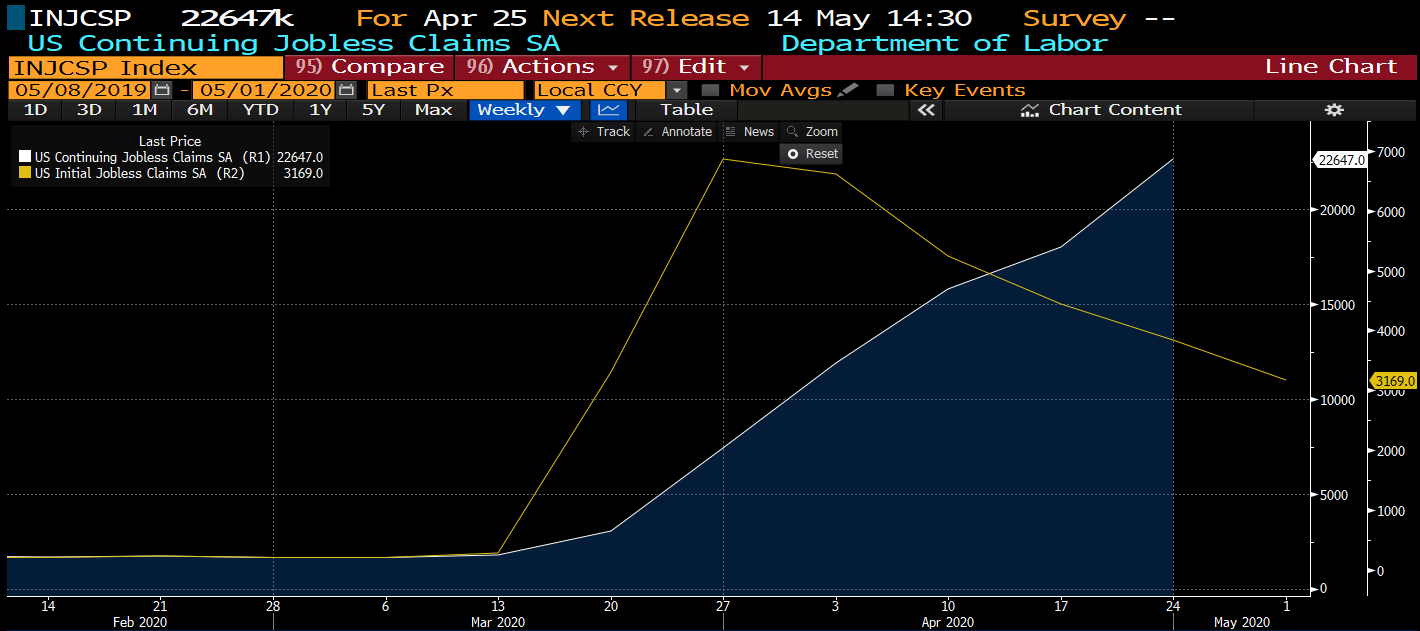The width and height of the screenshot is (1420, 631).
Task: Click the INJCSP Index security field
Action: click(145, 67)
